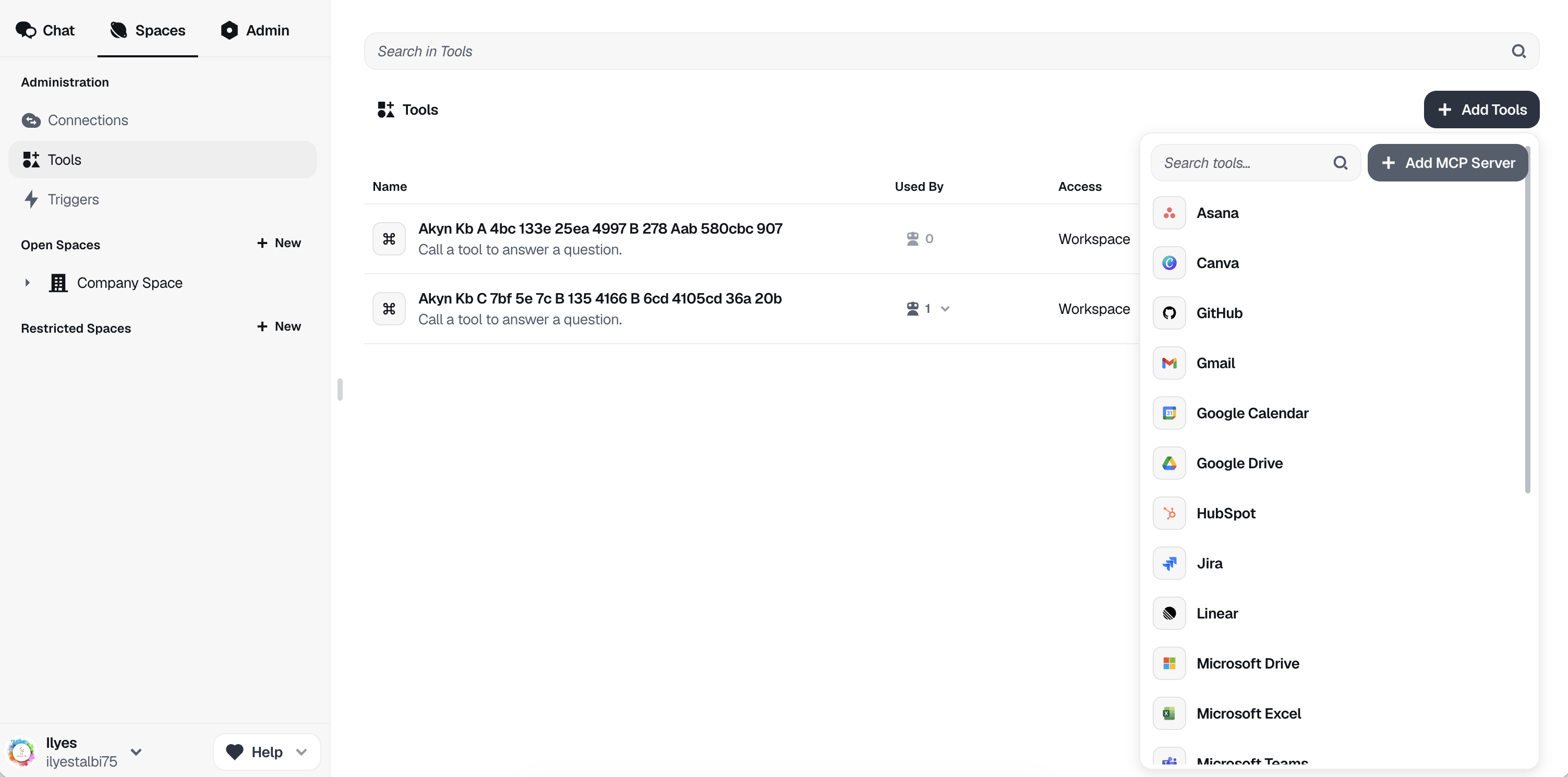1568x777 pixels.
Task: Open the Used By dropdown on Akyn Kb C
Action: (945, 309)
